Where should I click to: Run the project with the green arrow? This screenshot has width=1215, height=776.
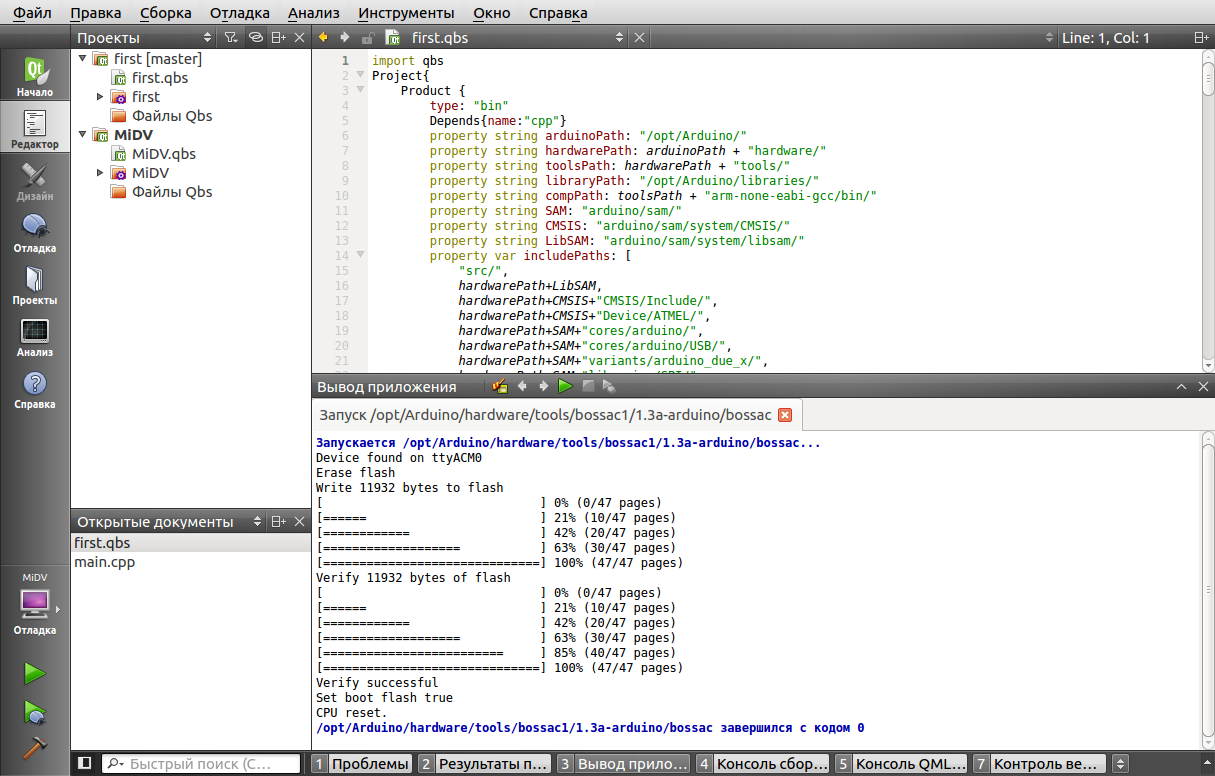[x=35, y=673]
